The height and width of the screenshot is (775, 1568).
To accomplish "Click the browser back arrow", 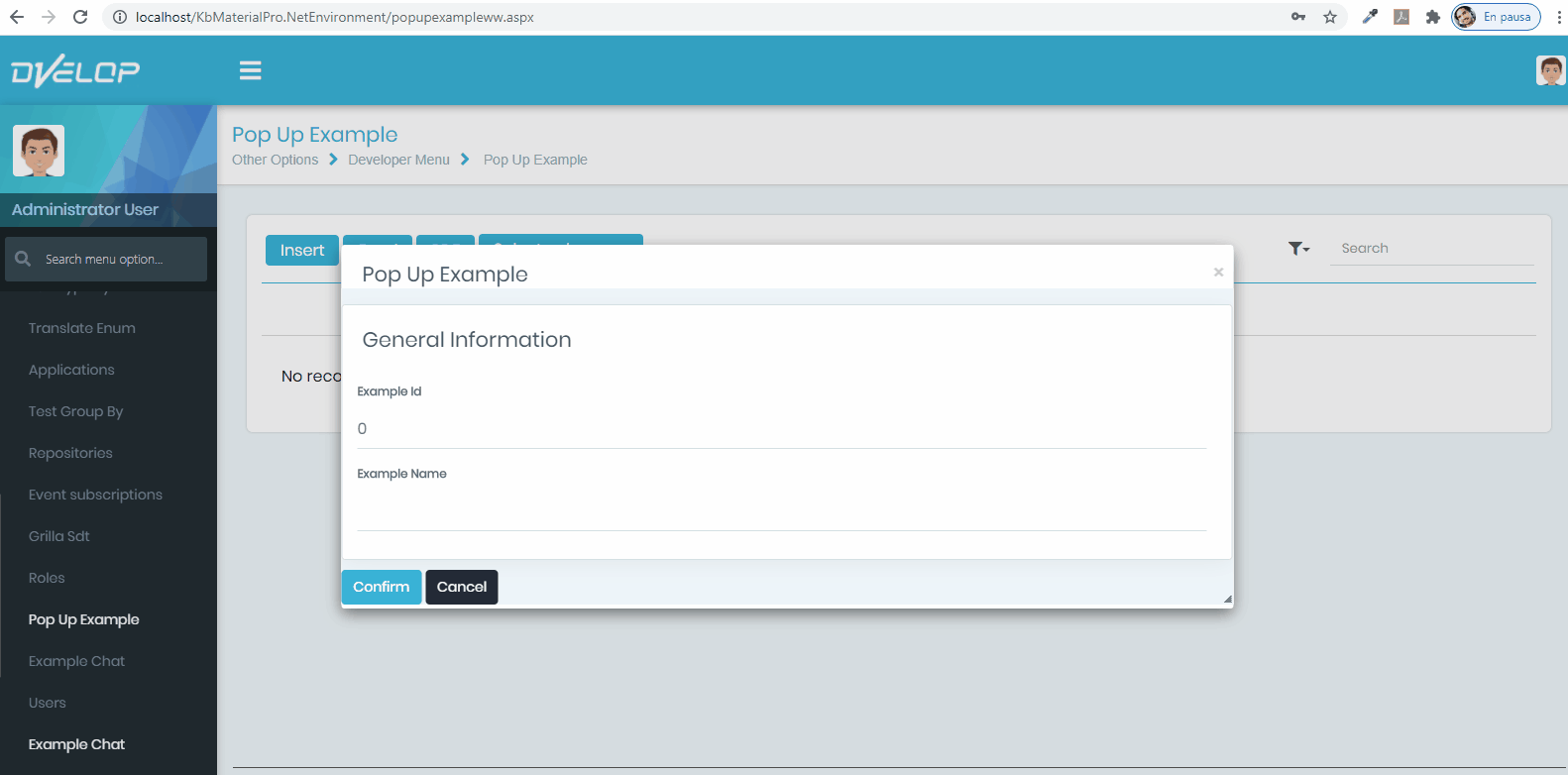I will [17, 17].
